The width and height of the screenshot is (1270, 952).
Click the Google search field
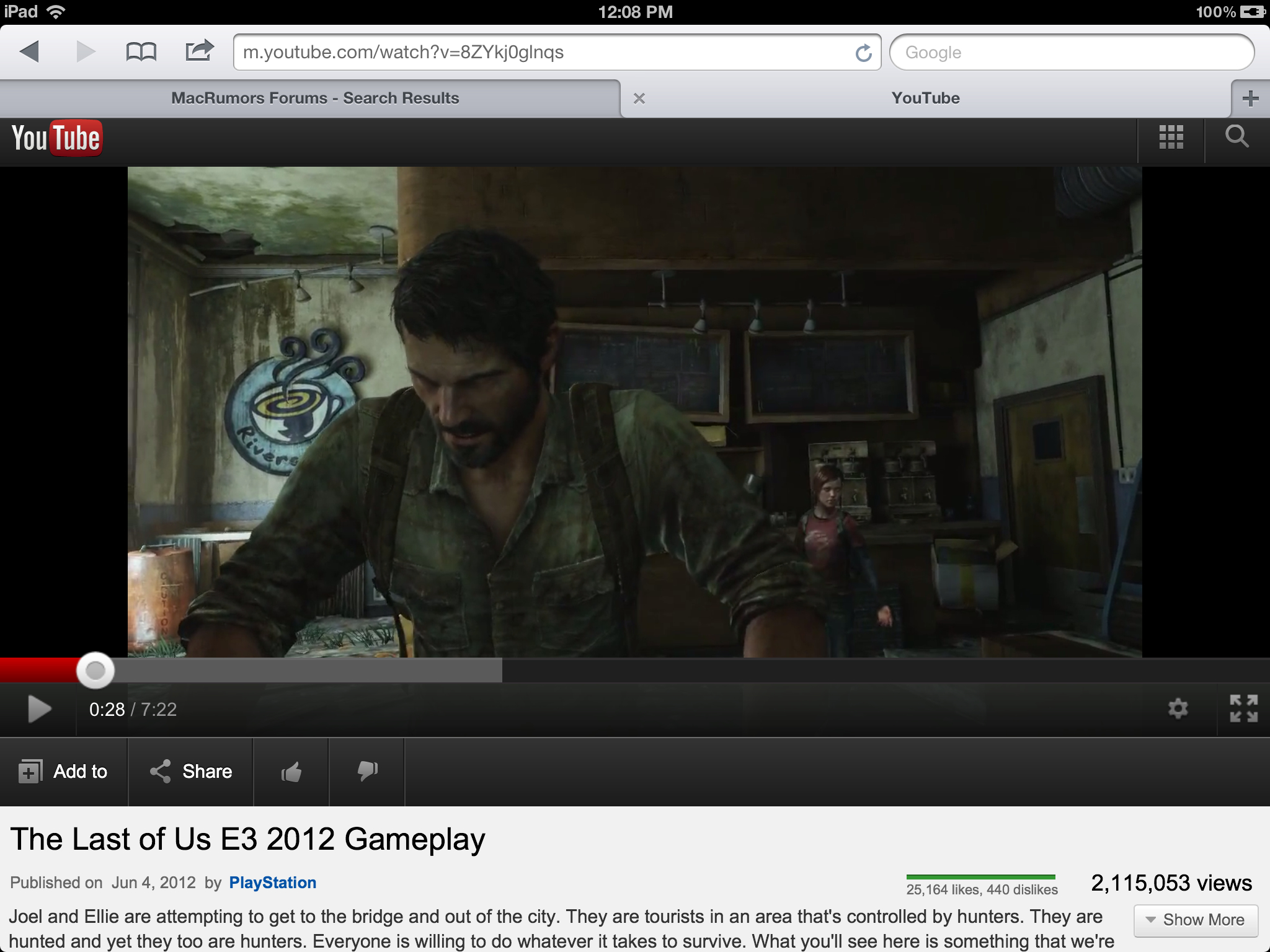click(1071, 53)
